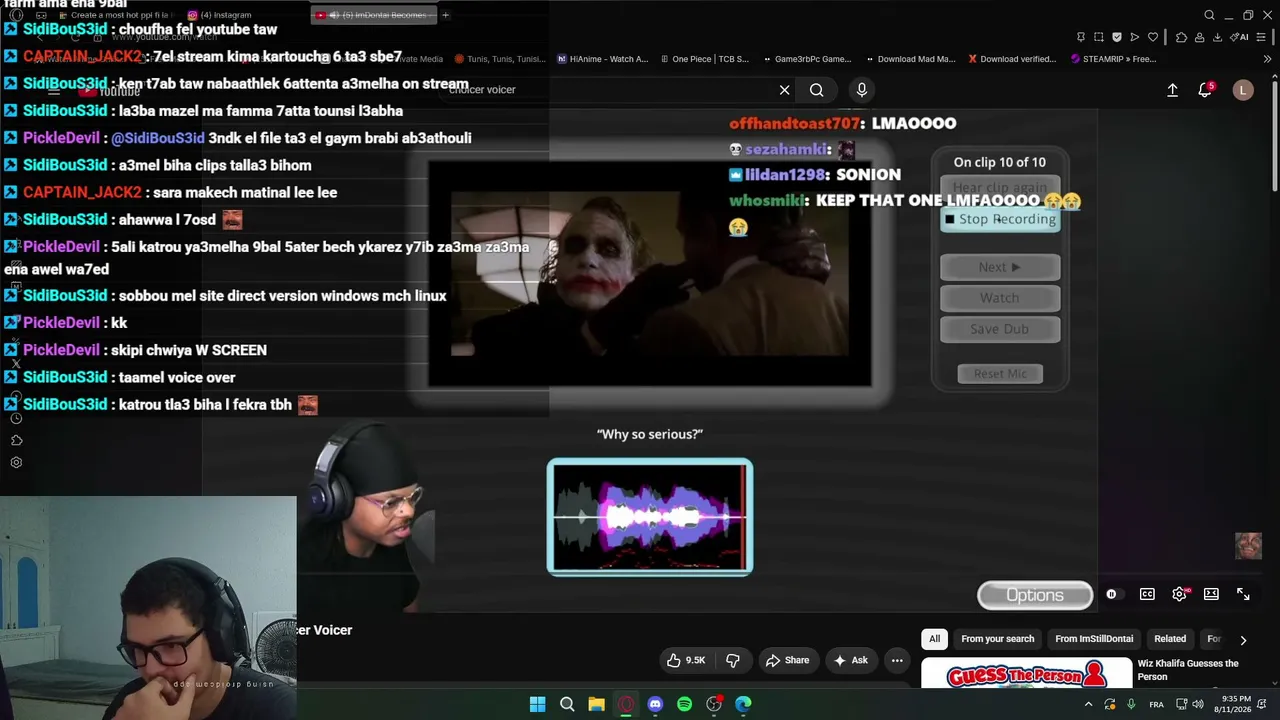Viewport: 1280px width, 720px height.
Task: Click the YouTube search magnifier button
Action: pyautogui.click(x=817, y=90)
